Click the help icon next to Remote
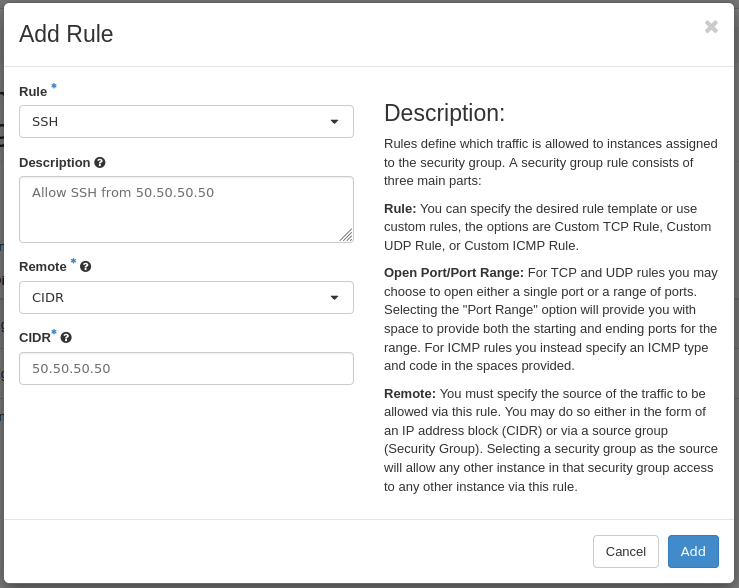The width and height of the screenshot is (739, 588). point(86,266)
